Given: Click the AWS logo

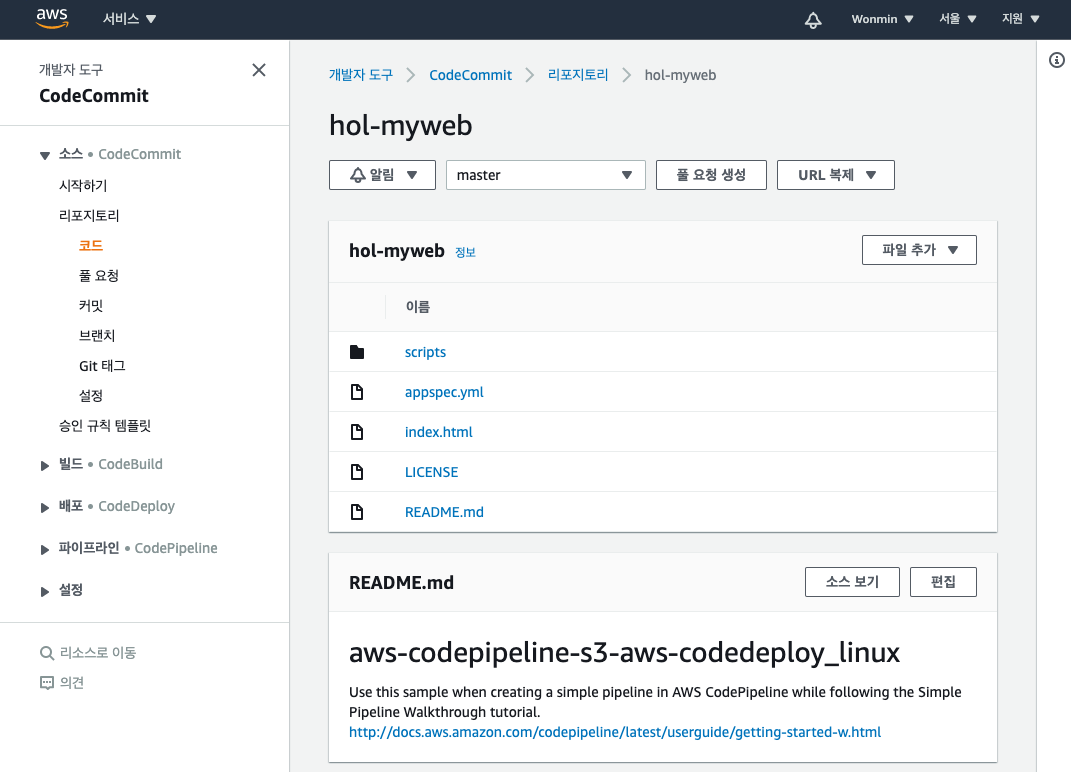Looking at the screenshot, I should [52, 18].
